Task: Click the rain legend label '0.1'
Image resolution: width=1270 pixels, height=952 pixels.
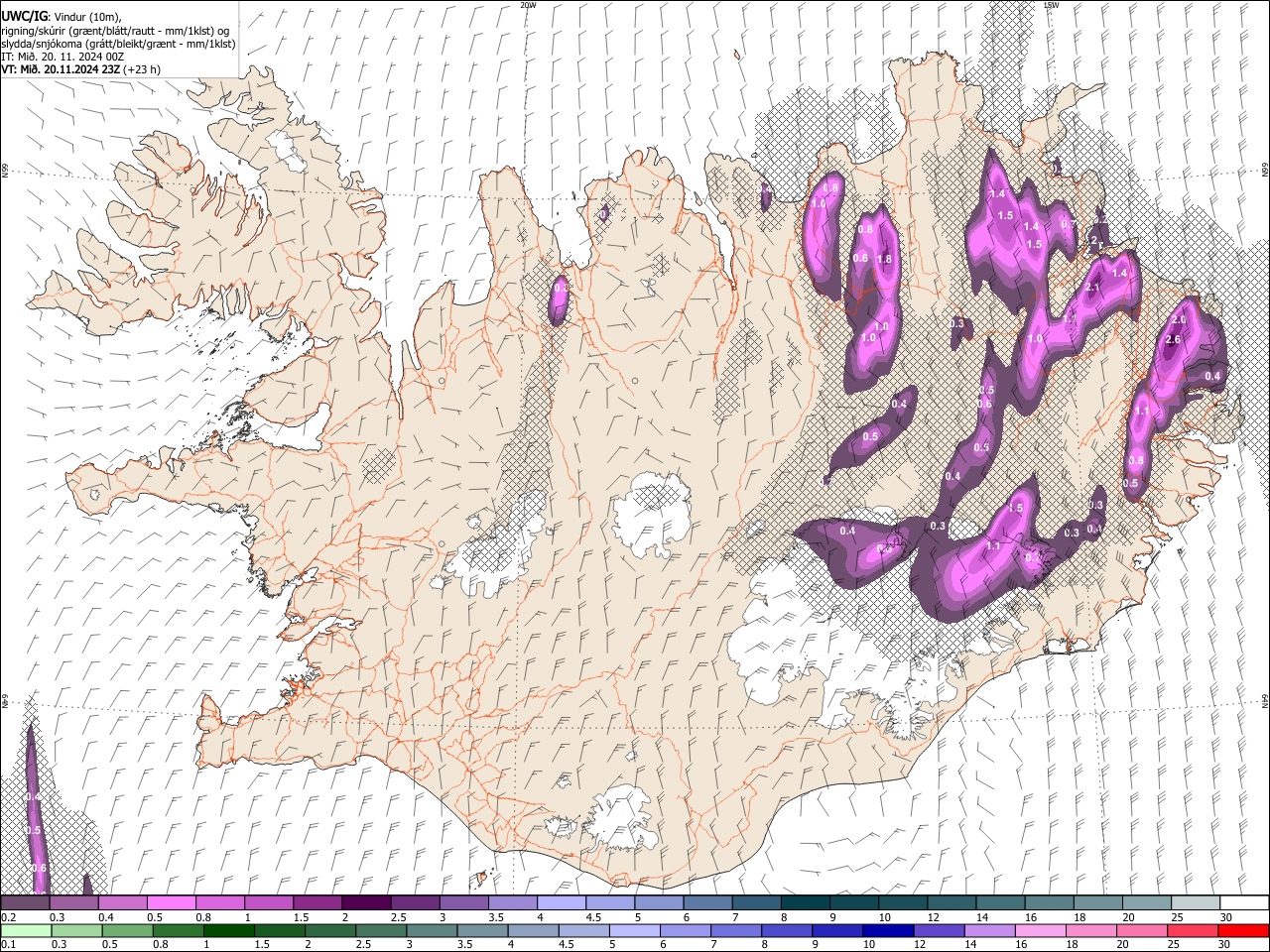Action: [x=8, y=944]
